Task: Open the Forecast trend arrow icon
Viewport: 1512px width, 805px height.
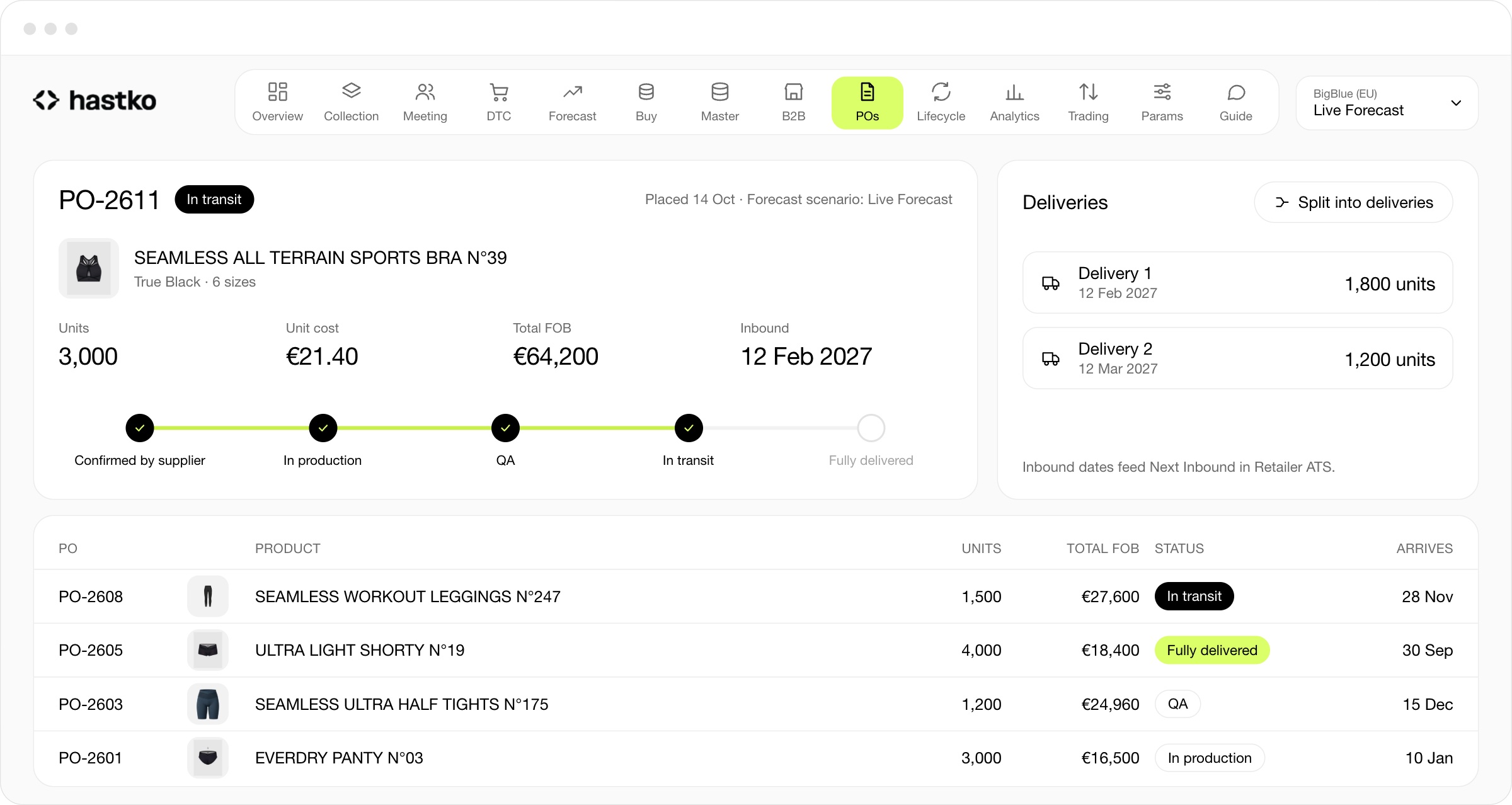Action: click(x=572, y=92)
